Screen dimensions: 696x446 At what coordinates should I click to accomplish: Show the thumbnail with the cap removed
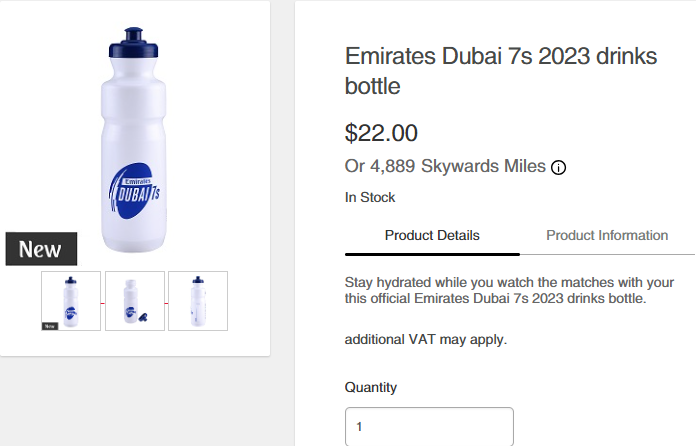tap(134, 300)
